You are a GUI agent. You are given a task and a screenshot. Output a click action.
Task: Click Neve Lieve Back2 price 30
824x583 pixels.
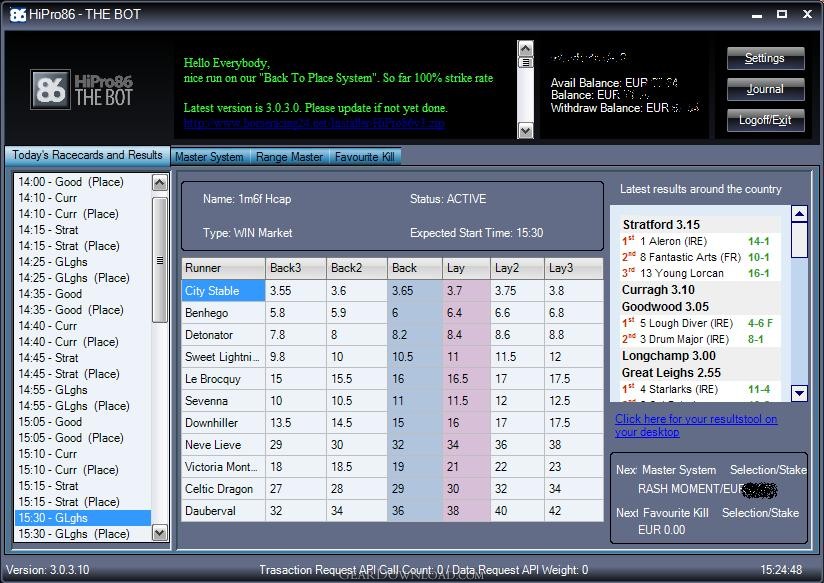(357, 445)
